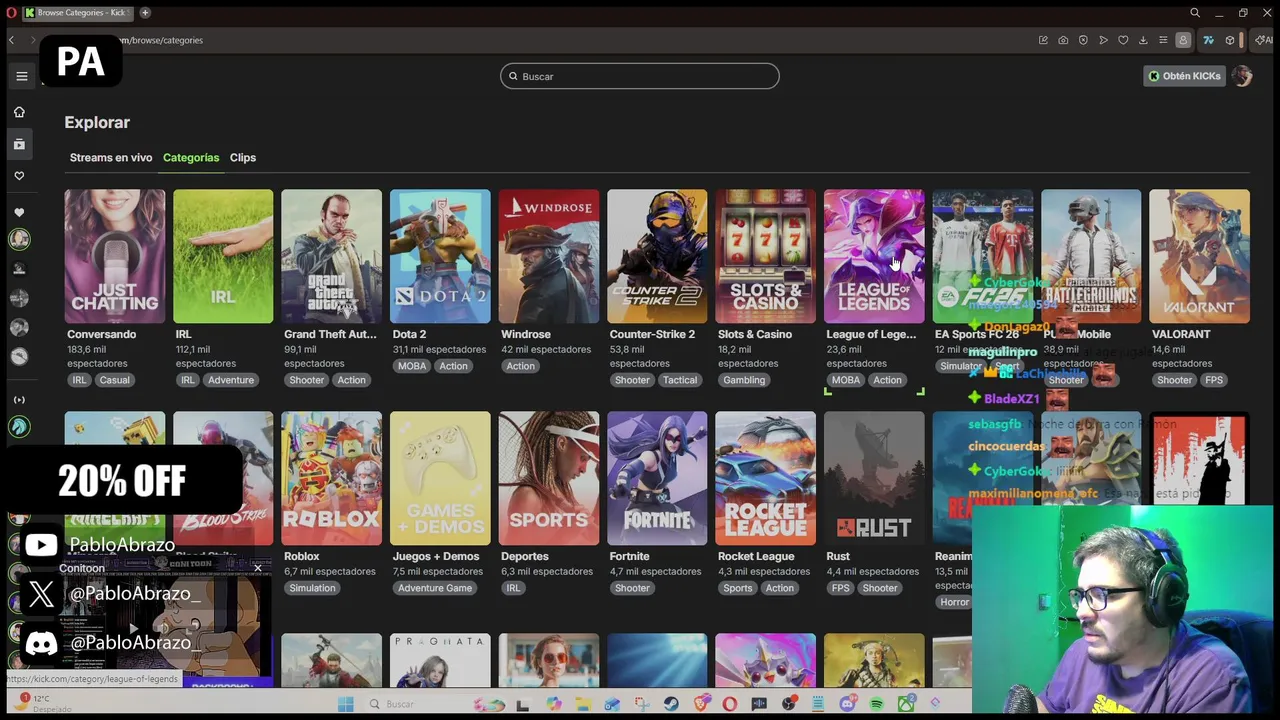Click the edit page icon in address bar
1280x720 pixels.
pos(1043,40)
